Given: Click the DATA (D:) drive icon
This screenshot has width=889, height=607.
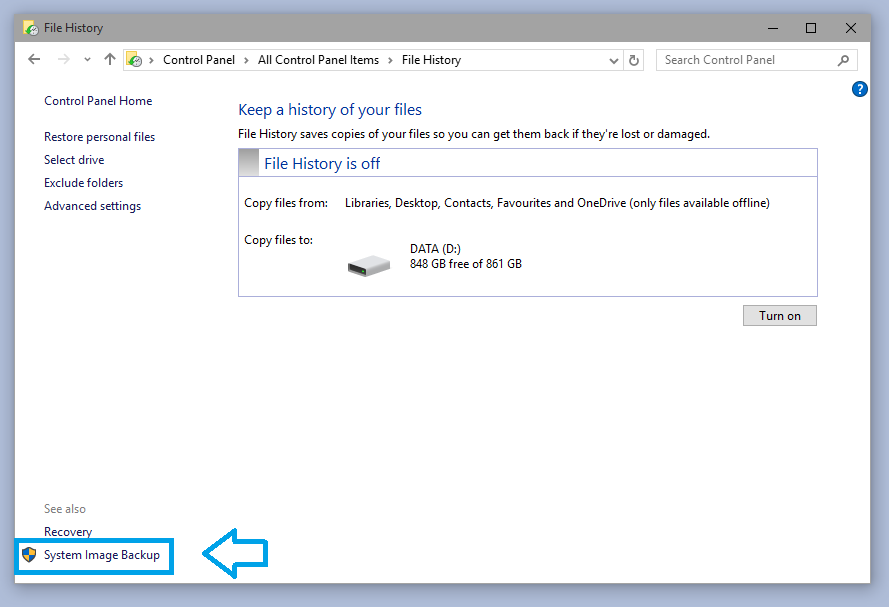Looking at the screenshot, I should tap(369, 265).
